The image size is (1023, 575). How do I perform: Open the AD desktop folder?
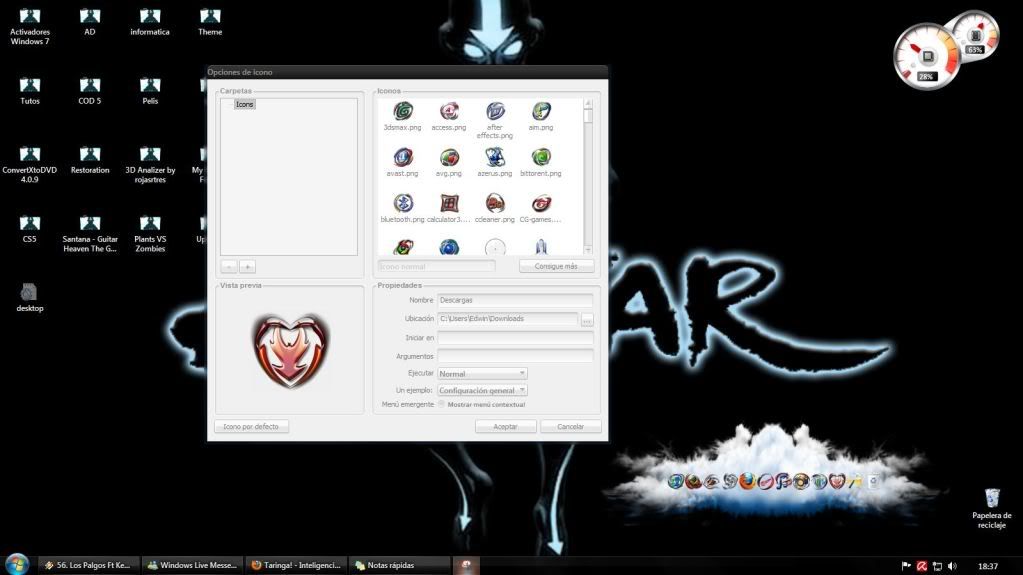[x=90, y=22]
